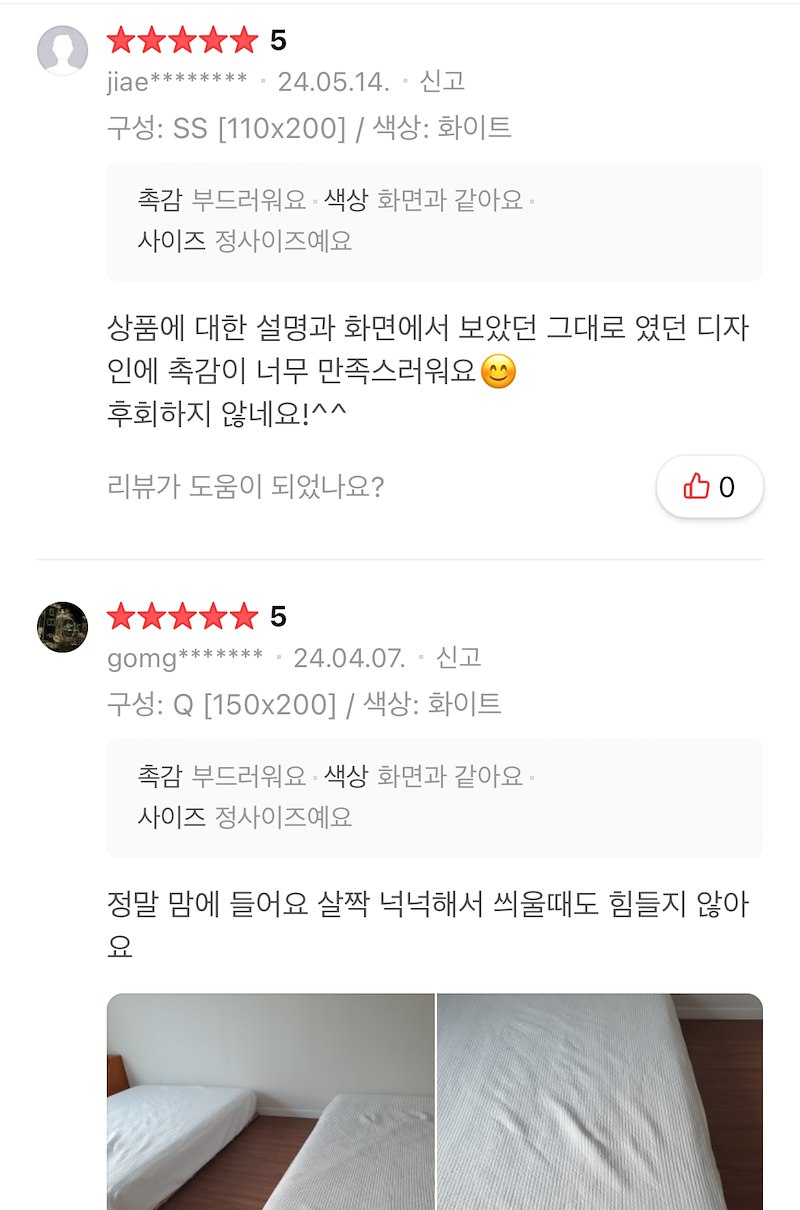Click the SS [110x200] option text

tap(259, 128)
